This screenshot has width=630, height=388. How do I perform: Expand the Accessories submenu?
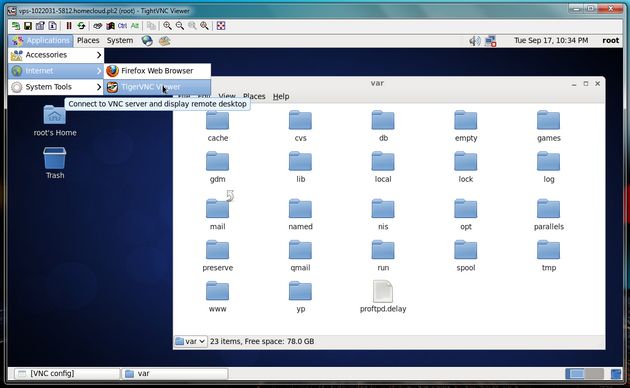pyautogui.click(x=56, y=55)
